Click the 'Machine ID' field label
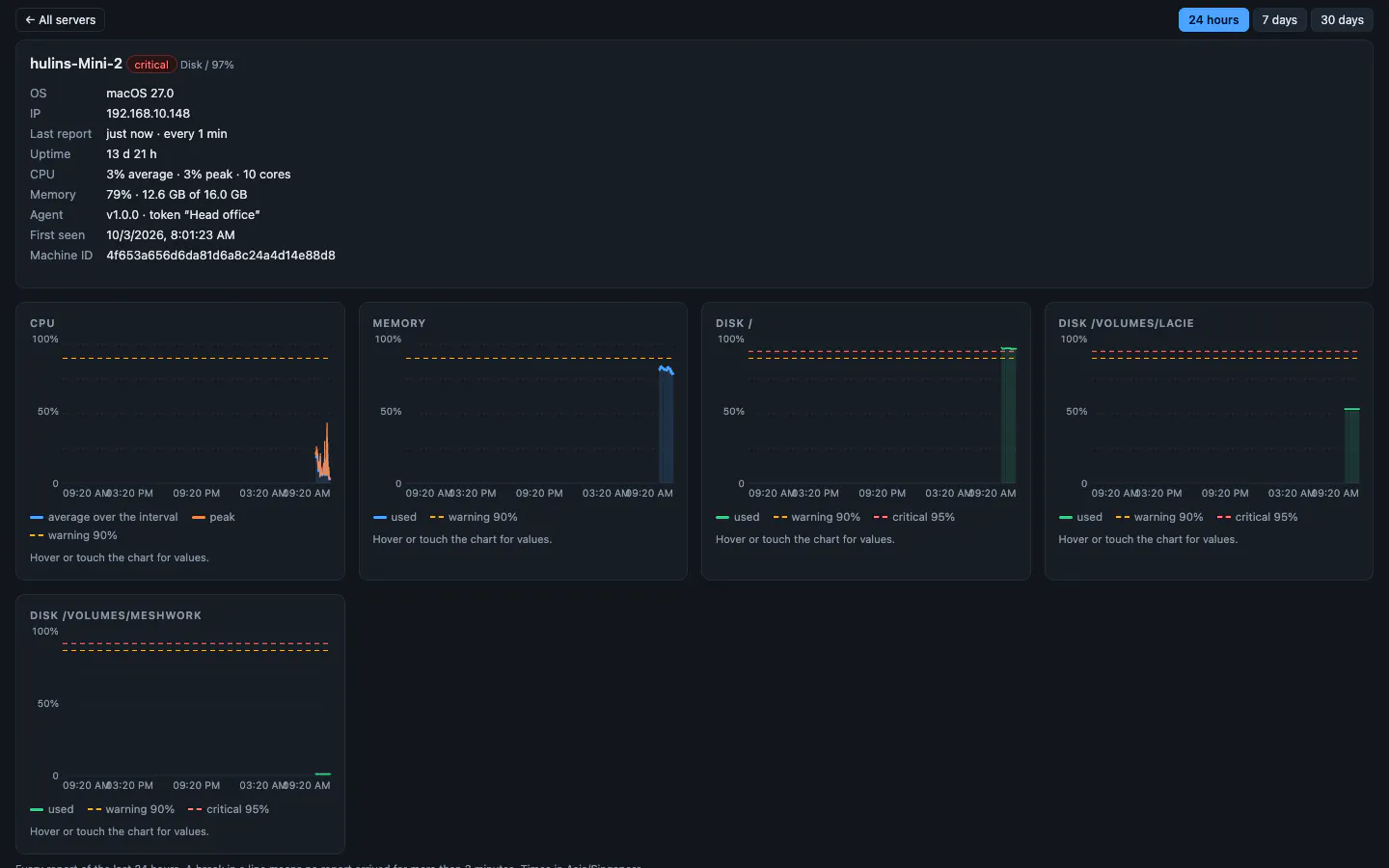This screenshot has width=1389, height=868. pos(61,256)
